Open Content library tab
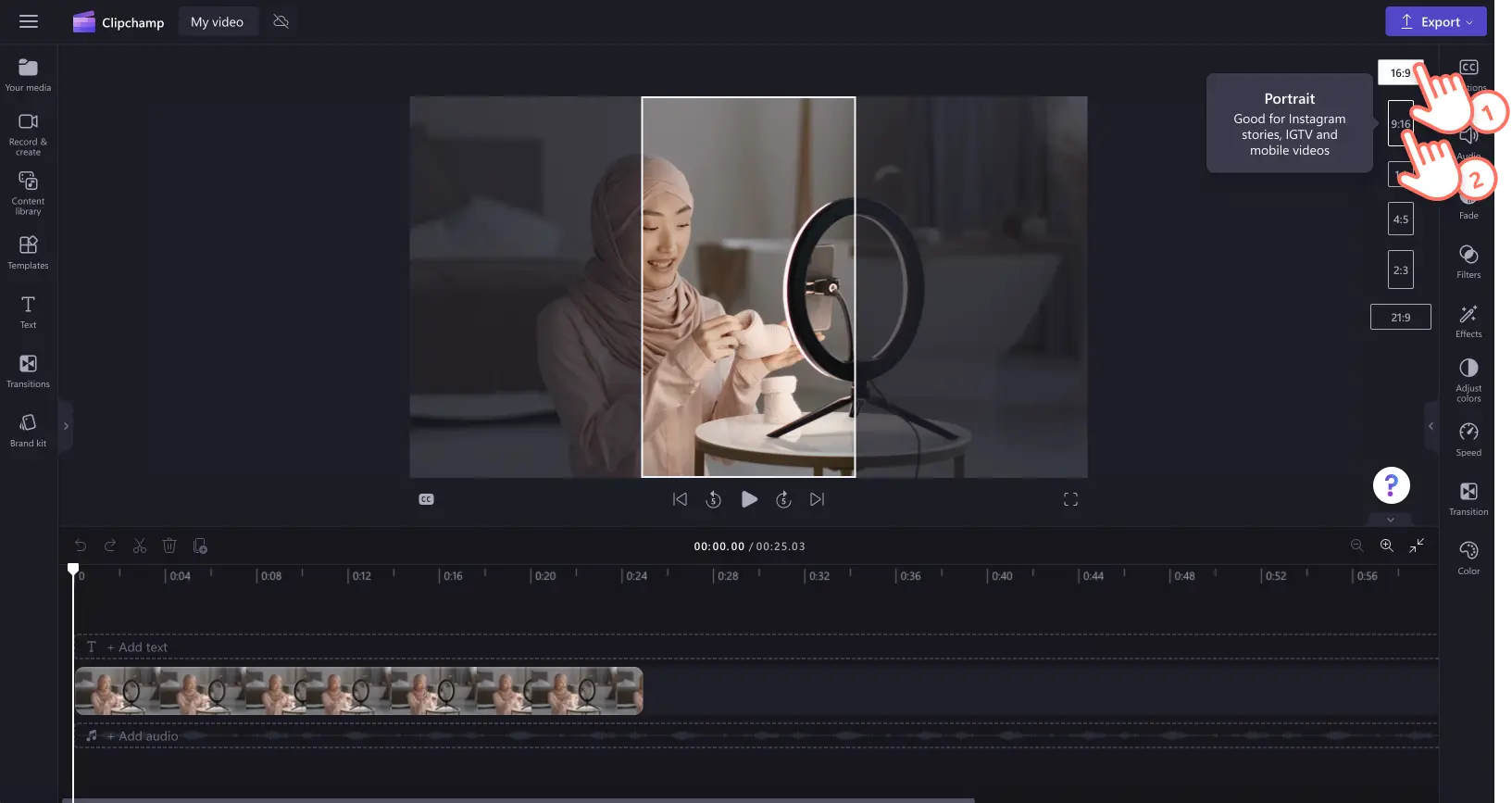The image size is (1512, 803). click(29, 193)
